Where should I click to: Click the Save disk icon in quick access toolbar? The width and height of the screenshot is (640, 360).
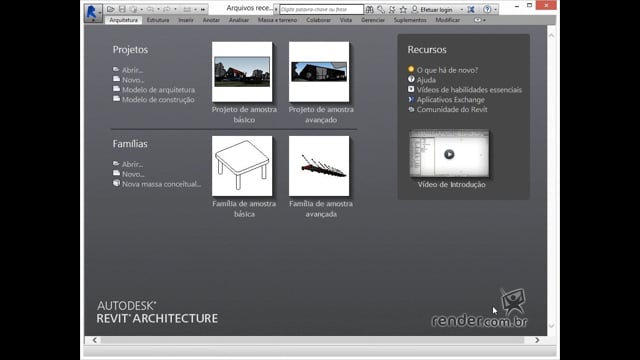122,9
